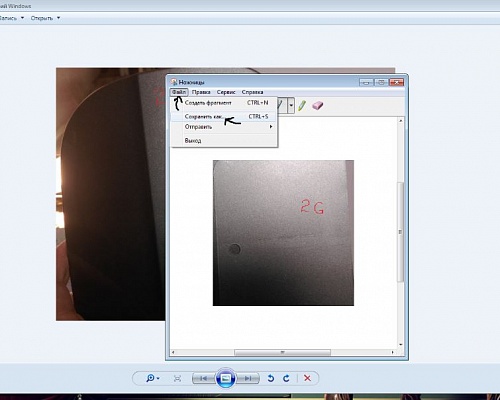Click the horizontal scrollbar in Ножницы

point(283,352)
